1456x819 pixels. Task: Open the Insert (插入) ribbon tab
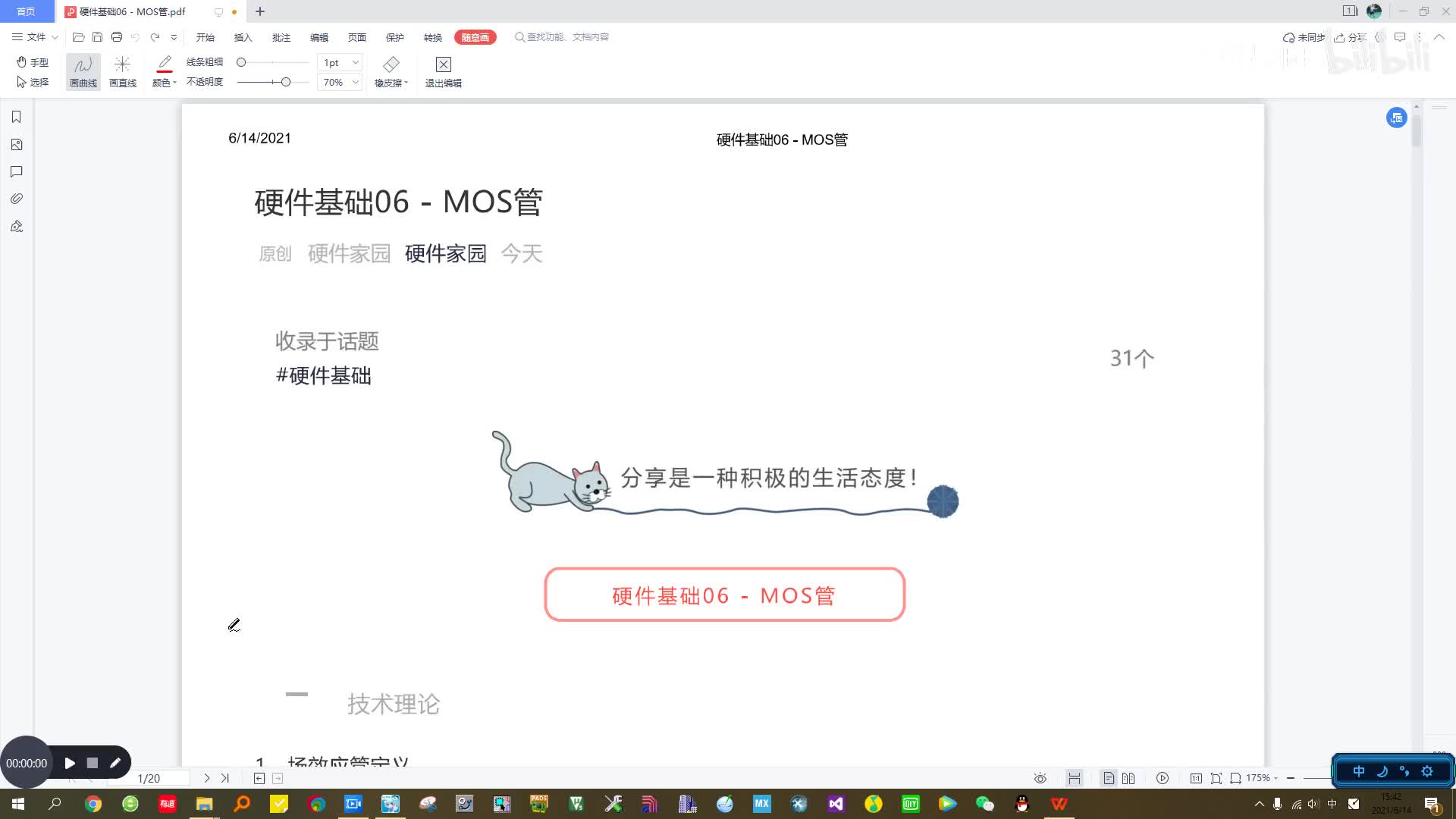pyautogui.click(x=243, y=37)
